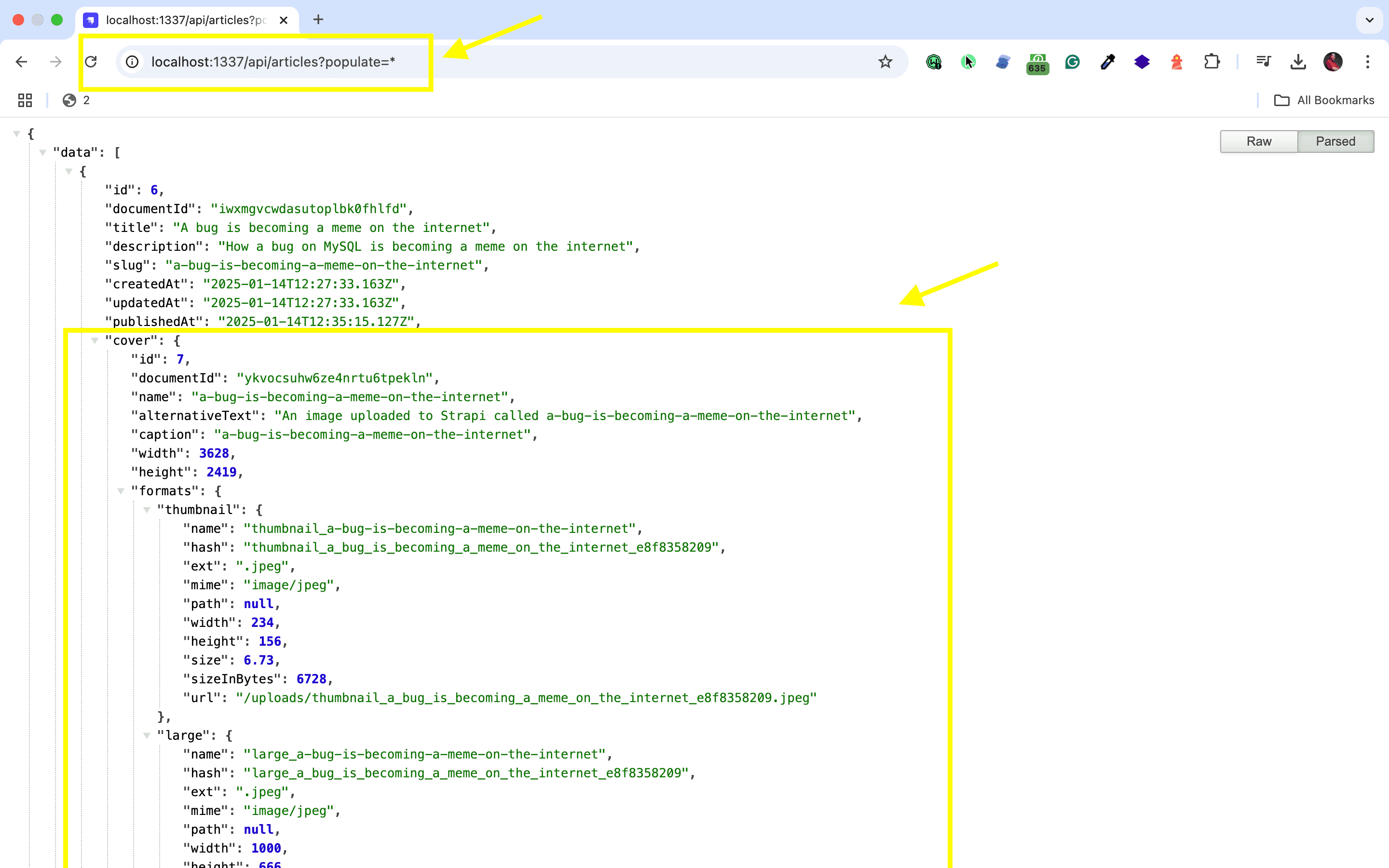Image resolution: width=1389 pixels, height=868 pixels.
Task: Click the thumbnail width value 234
Action: click(x=262, y=623)
